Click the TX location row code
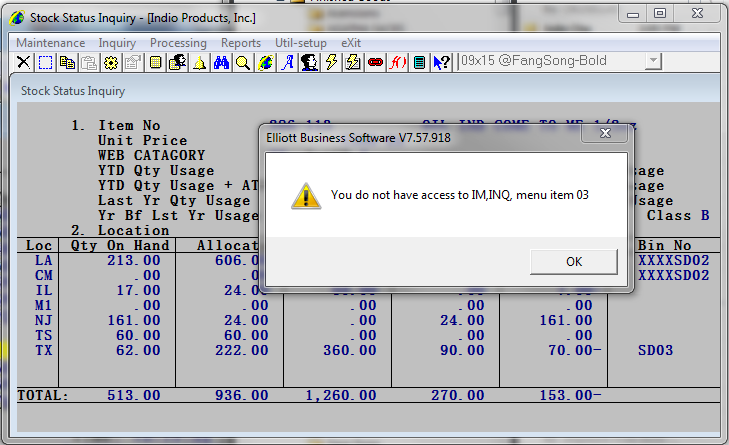Image resolution: width=729 pixels, height=445 pixels. point(44,350)
